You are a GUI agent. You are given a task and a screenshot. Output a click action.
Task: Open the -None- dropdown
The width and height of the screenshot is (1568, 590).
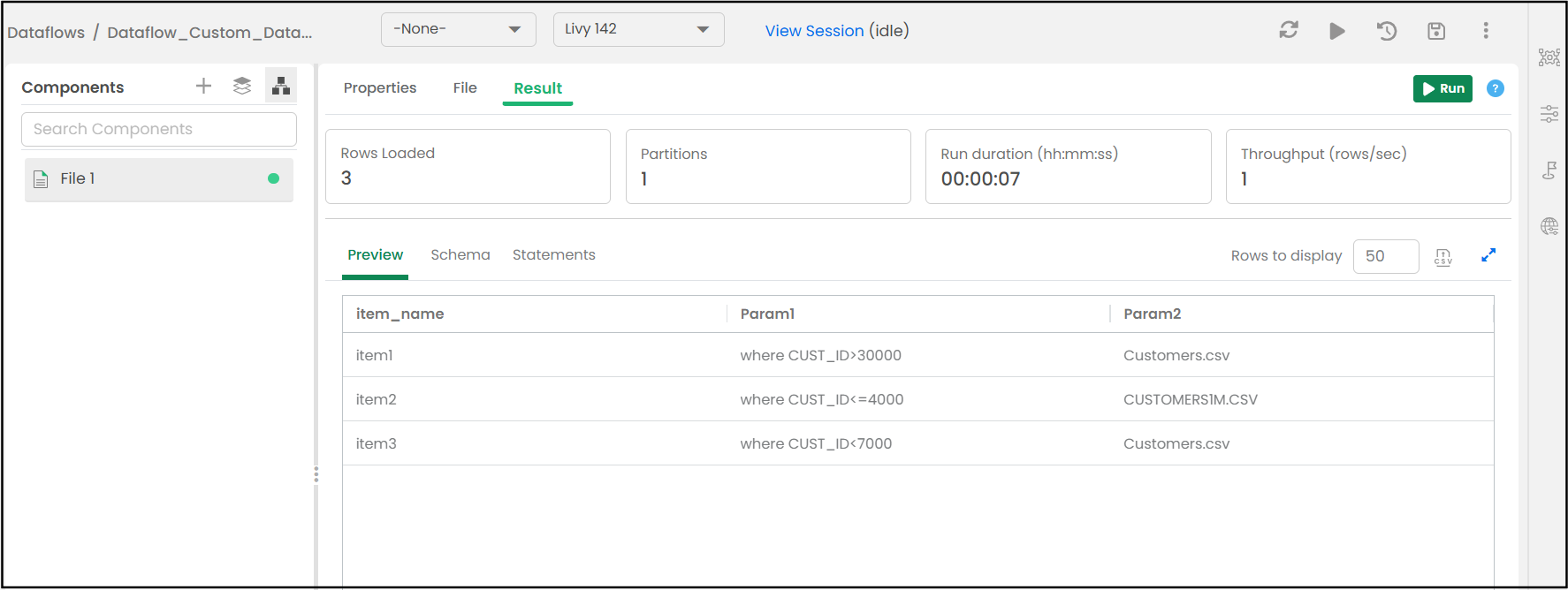click(x=459, y=29)
